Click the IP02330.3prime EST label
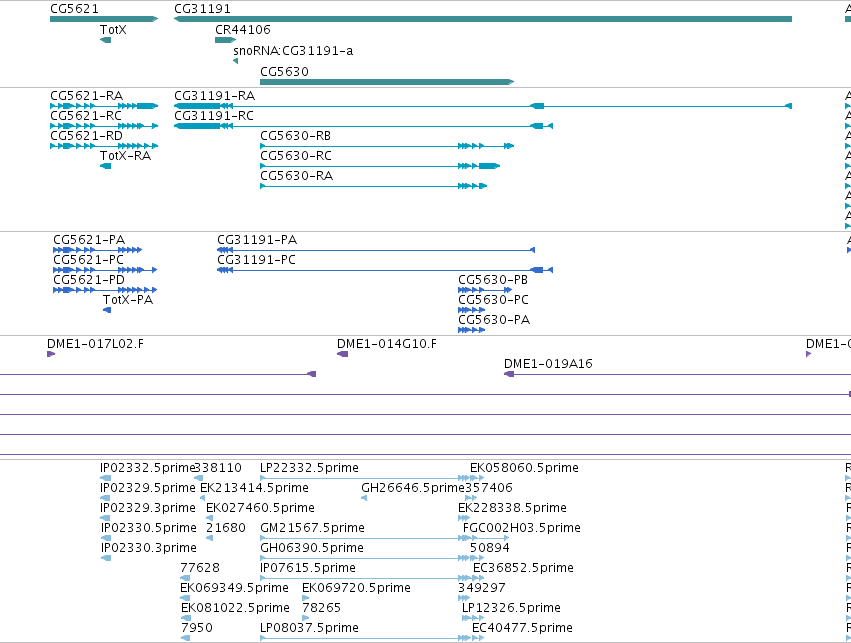 [x=149, y=549]
